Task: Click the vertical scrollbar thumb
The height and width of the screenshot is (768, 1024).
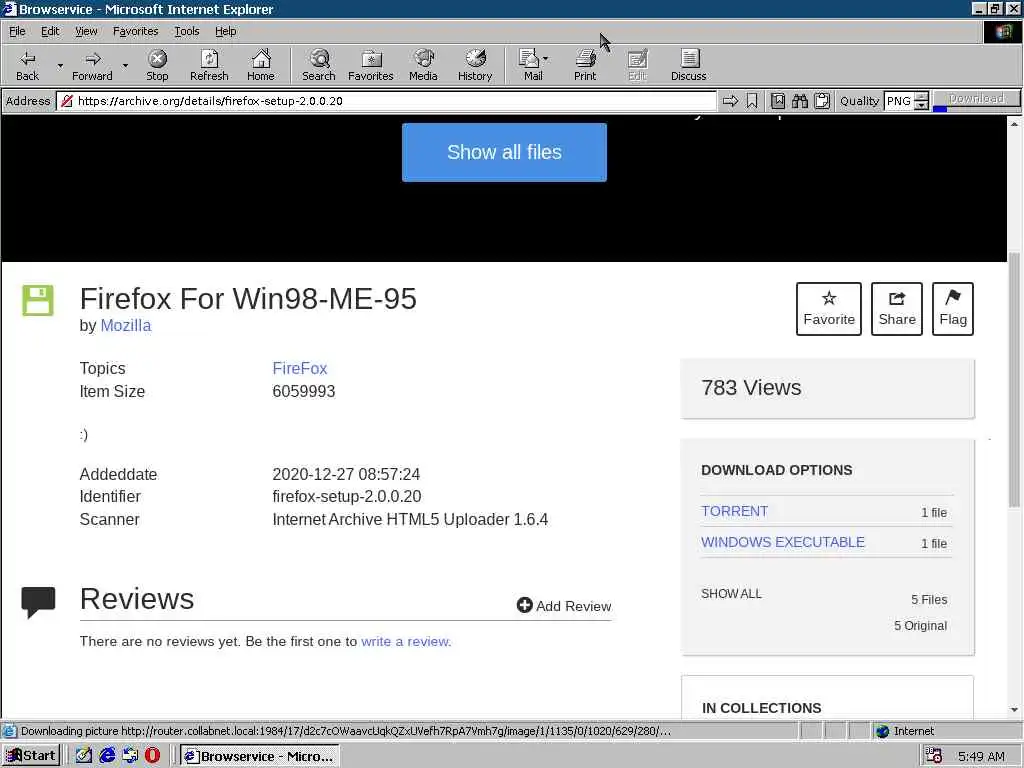Action: click(x=1014, y=379)
